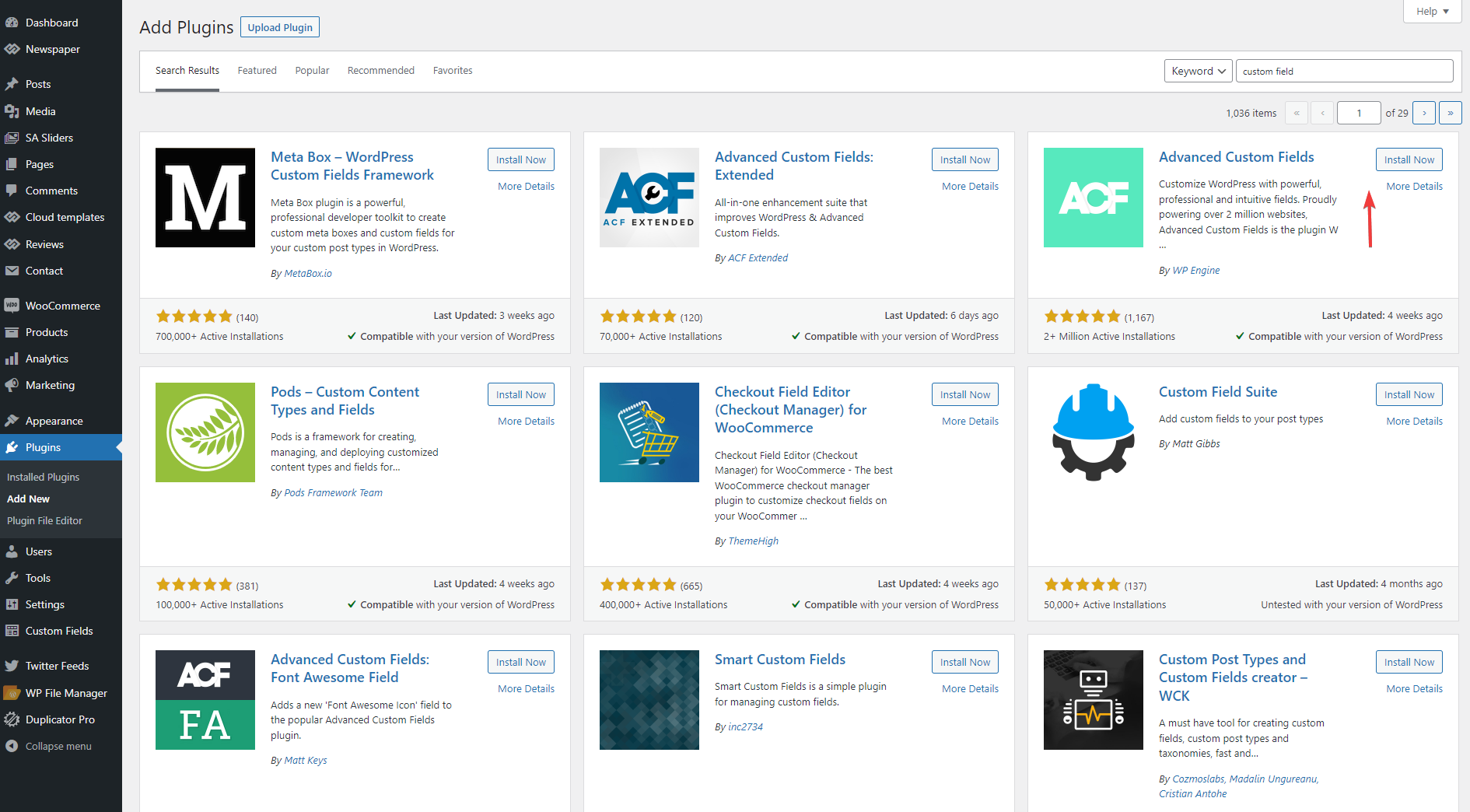Go to next page of results
This screenshot has height=812, width=1470.
click(x=1424, y=113)
